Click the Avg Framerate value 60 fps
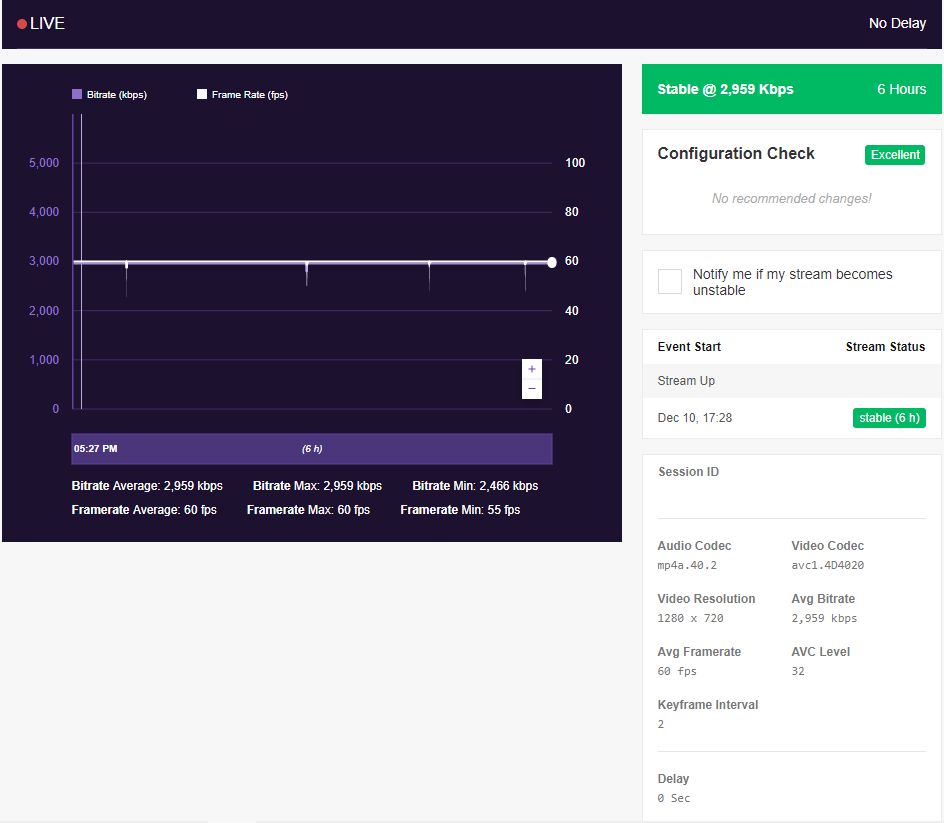 click(677, 671)
